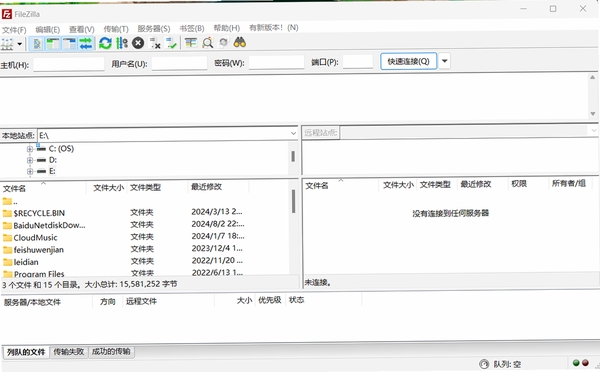
Task: Open the 帮助(H) menu
Action: pos(227,28)
